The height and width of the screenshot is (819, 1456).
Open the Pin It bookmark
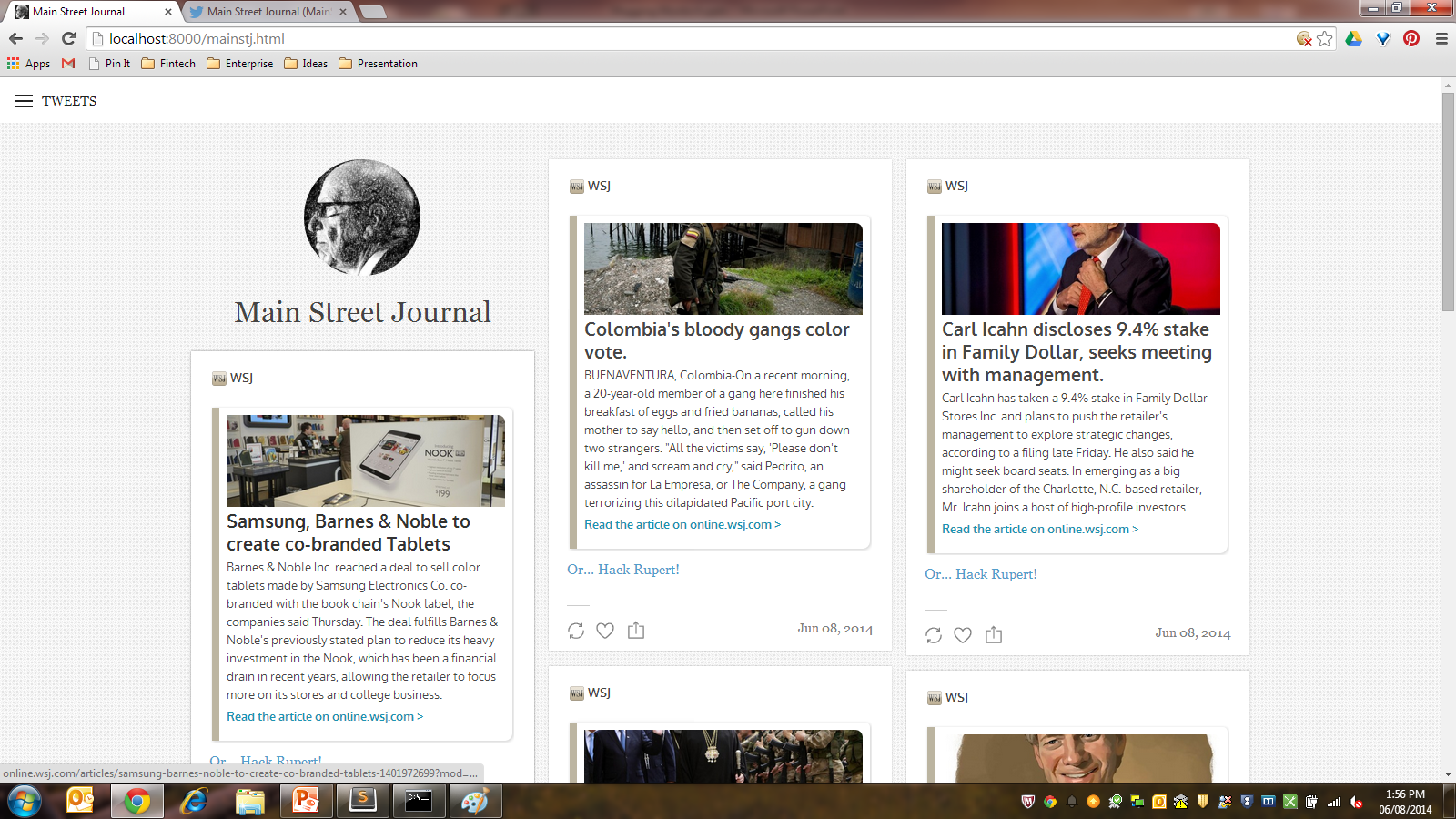109,64
